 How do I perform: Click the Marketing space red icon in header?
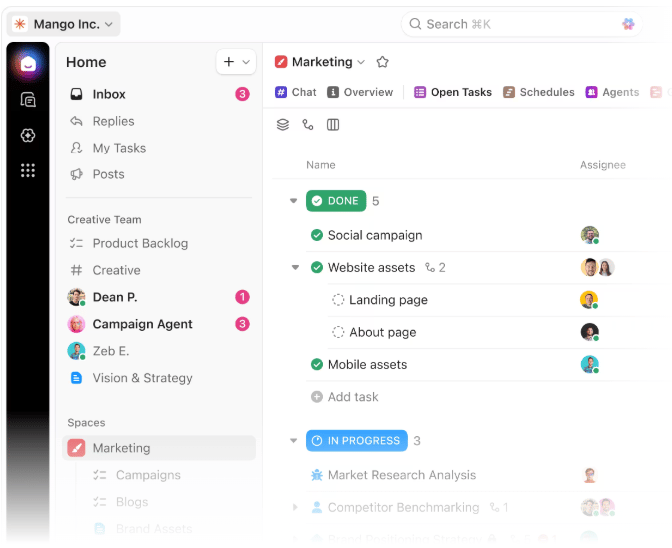[281, 62]
